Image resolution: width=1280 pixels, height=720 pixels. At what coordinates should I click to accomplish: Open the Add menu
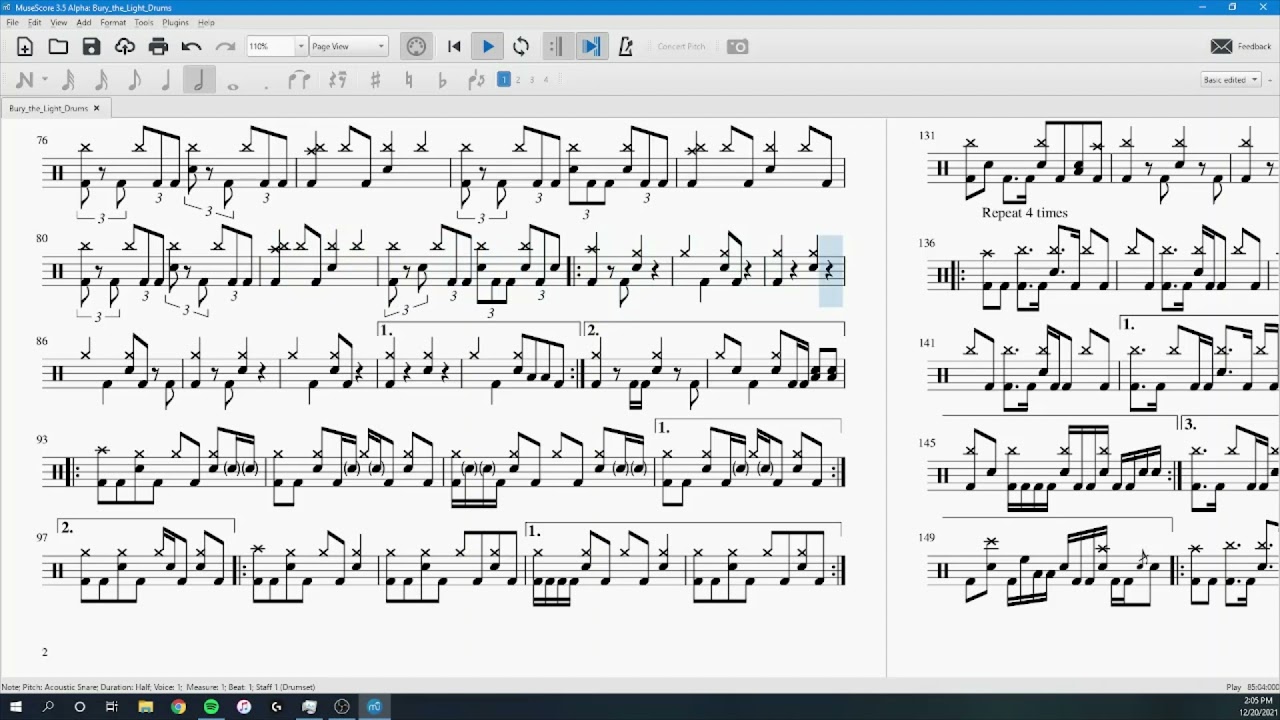pos(84,22)
